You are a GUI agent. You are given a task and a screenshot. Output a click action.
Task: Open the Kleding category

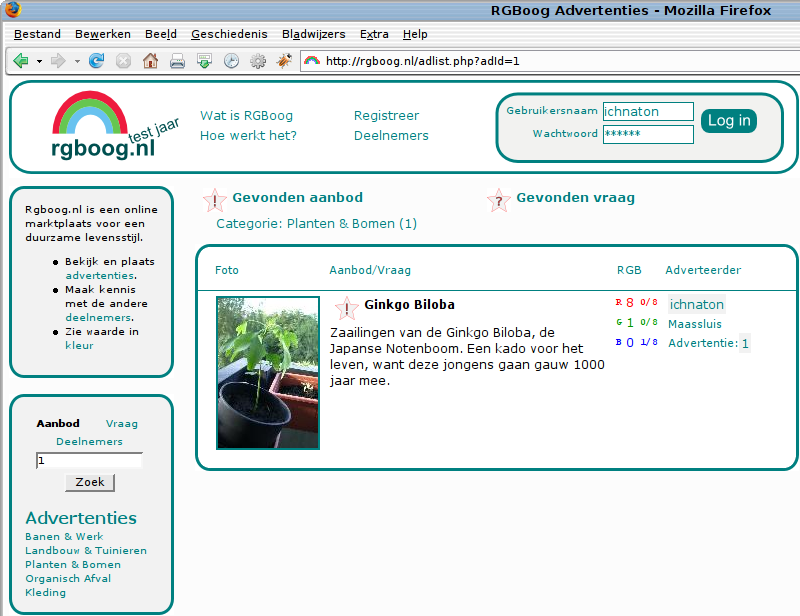(45, 593)
